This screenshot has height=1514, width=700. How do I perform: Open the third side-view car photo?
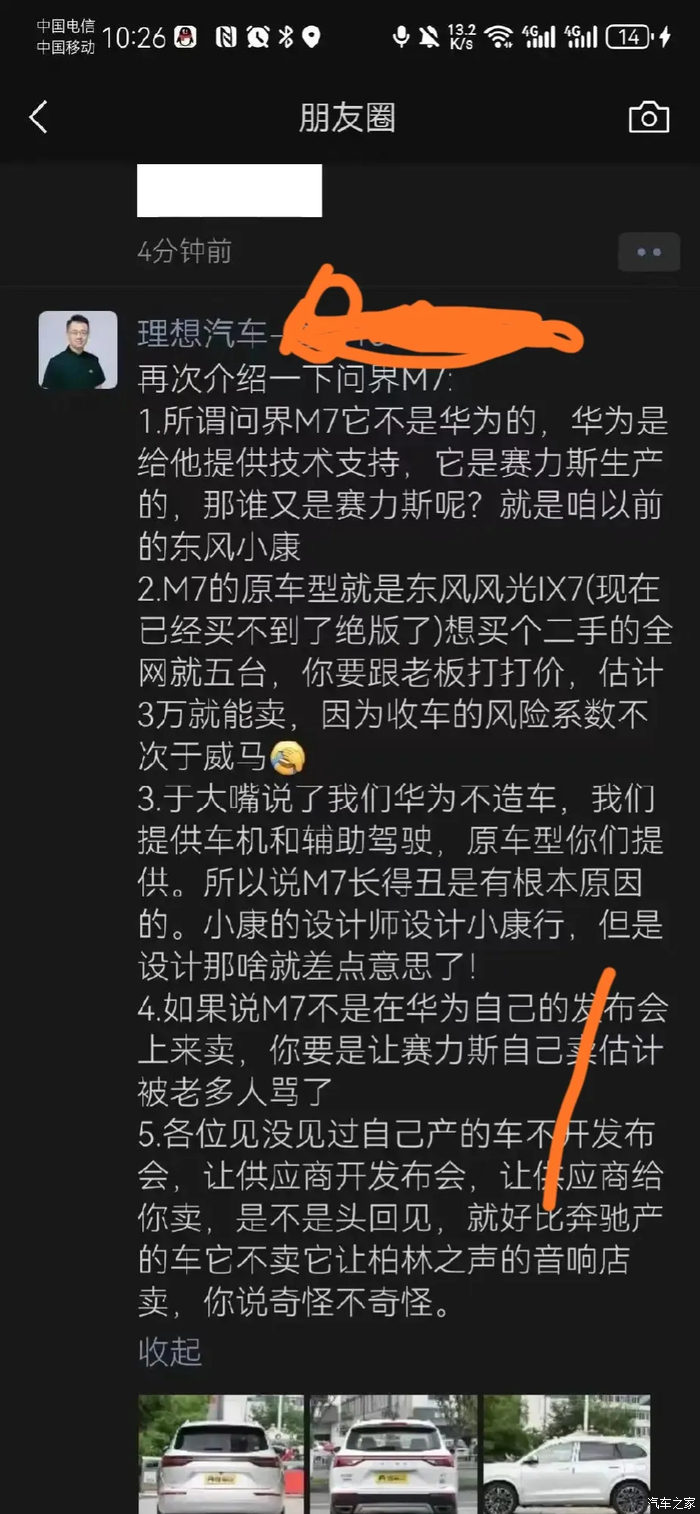[567, 1454]
